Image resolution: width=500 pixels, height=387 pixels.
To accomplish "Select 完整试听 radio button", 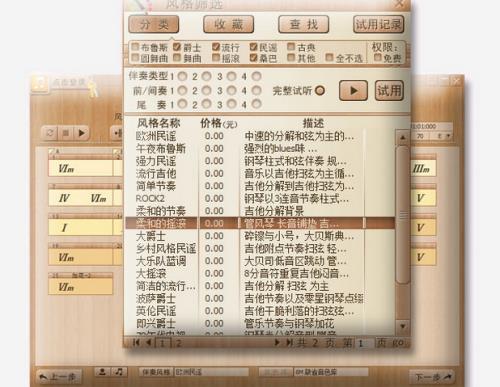I will coord(319,90).
